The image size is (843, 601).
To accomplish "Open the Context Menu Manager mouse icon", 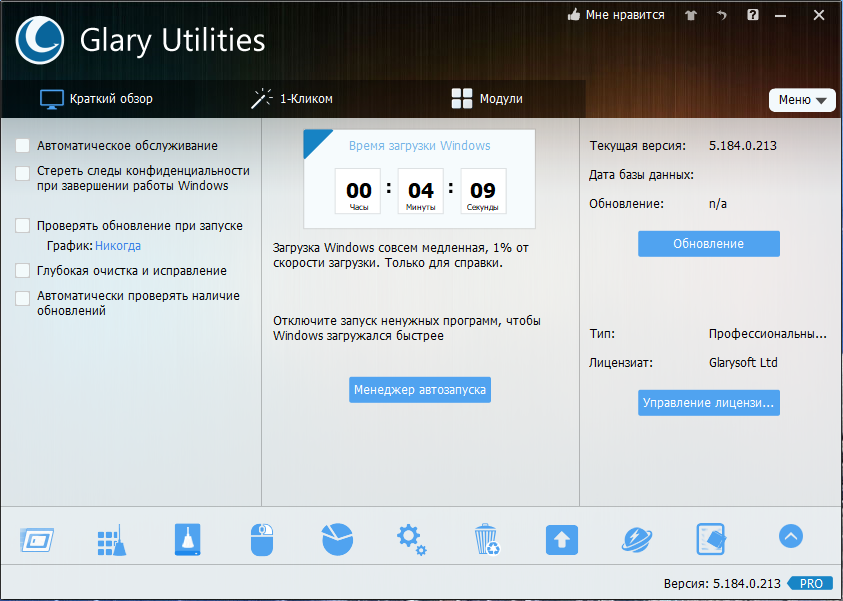I will point(262,540).
